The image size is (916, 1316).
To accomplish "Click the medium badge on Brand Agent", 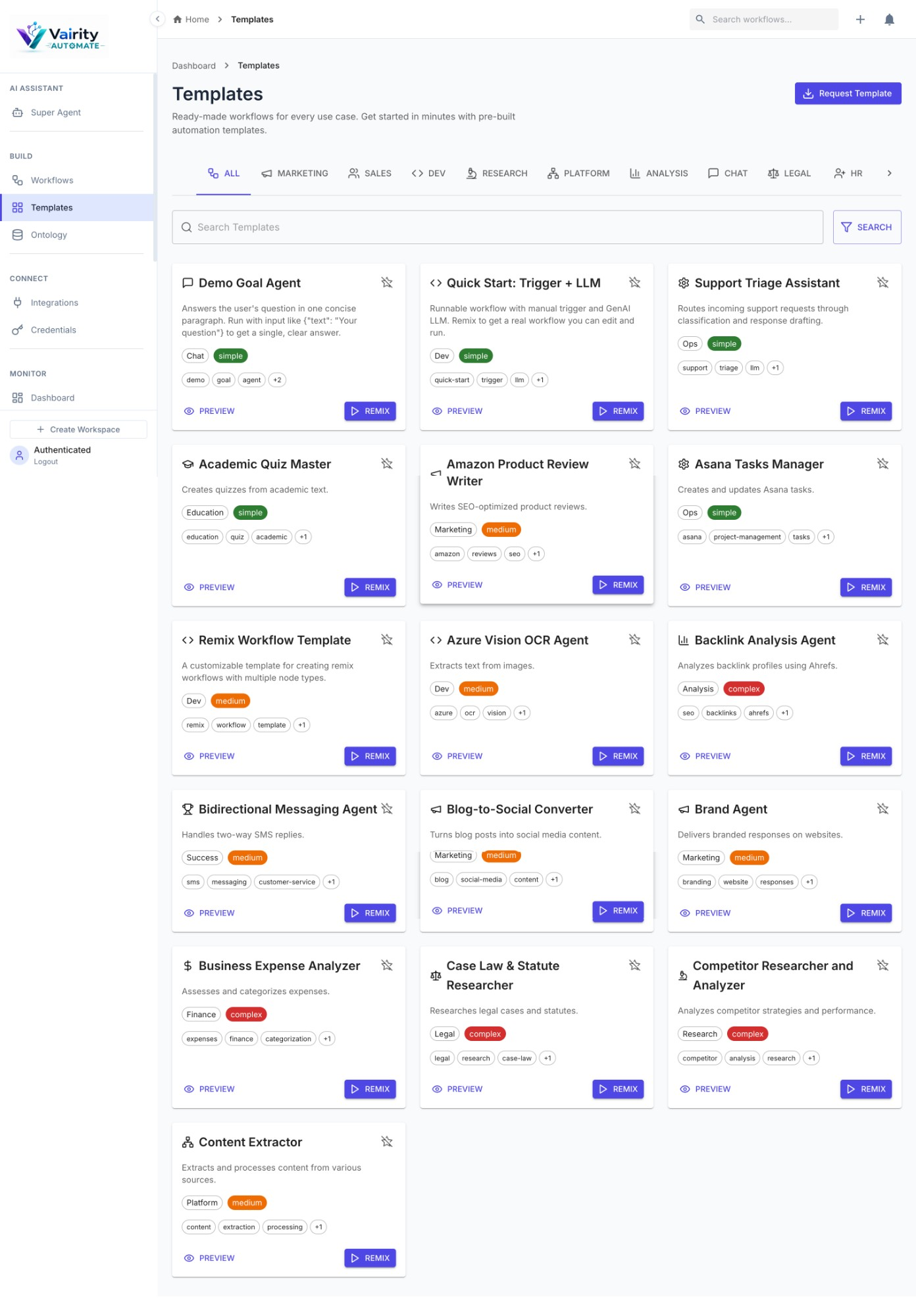I will coord(749,858).
